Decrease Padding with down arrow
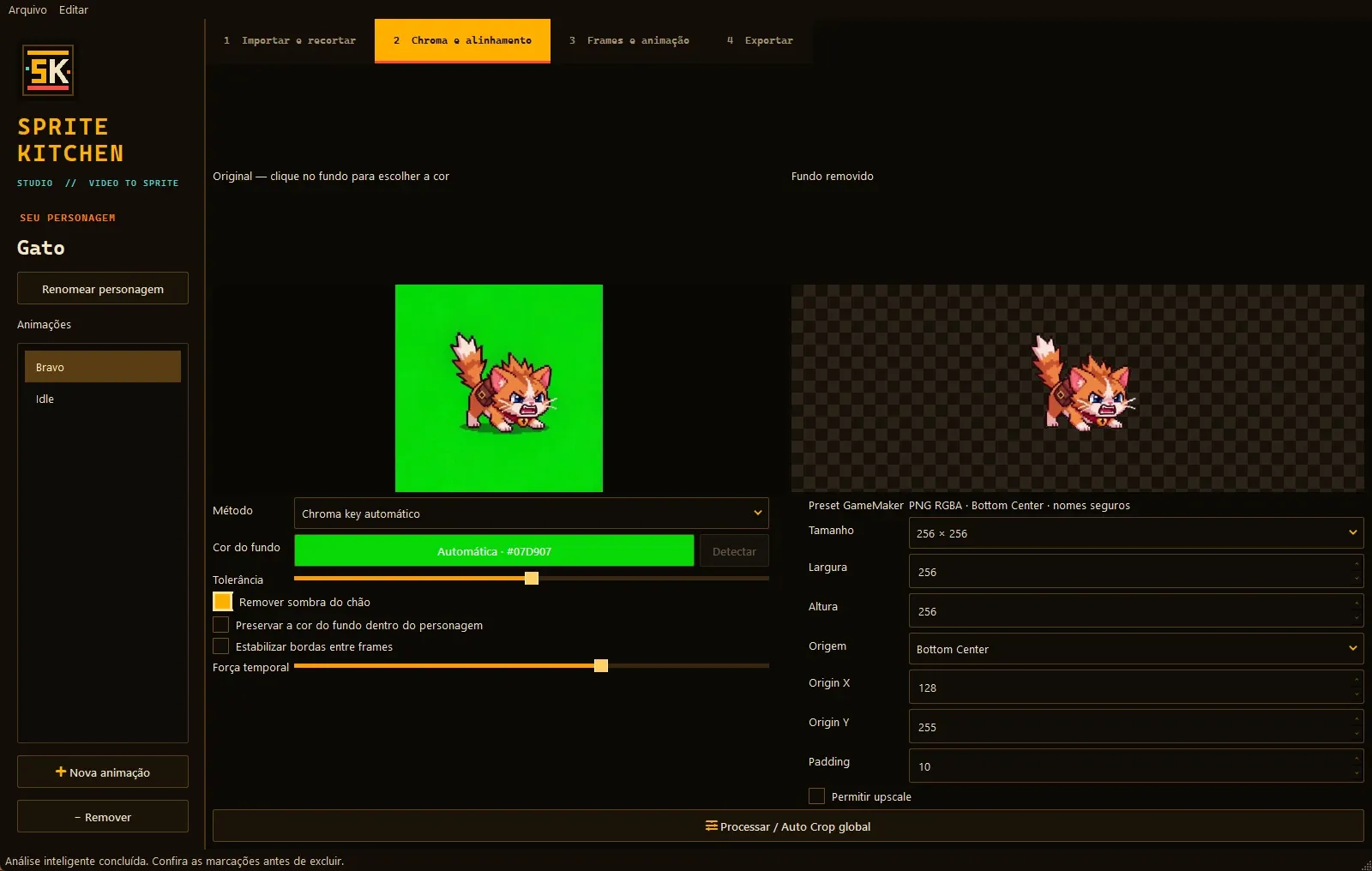 click(1357, 773)
